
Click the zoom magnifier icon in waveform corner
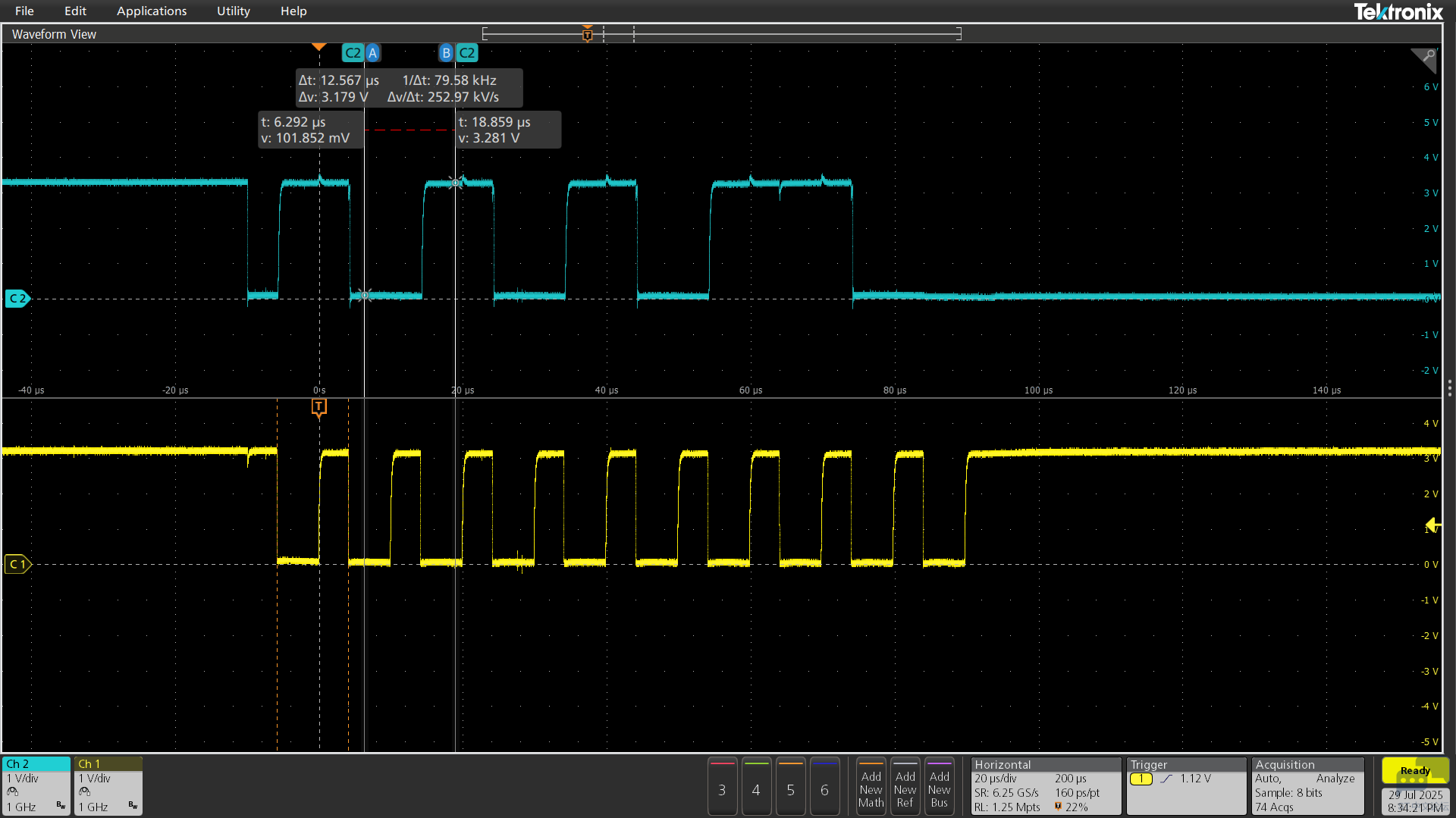tap(1423, 60)
